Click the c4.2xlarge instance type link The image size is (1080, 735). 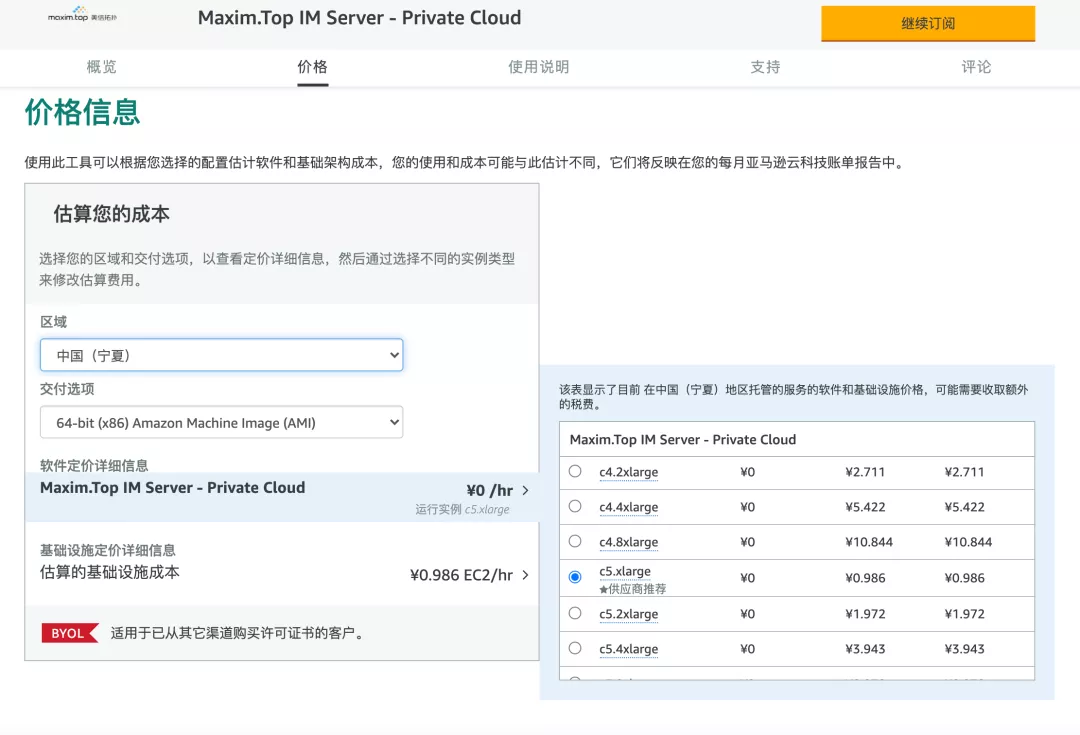tap(629, 472)
